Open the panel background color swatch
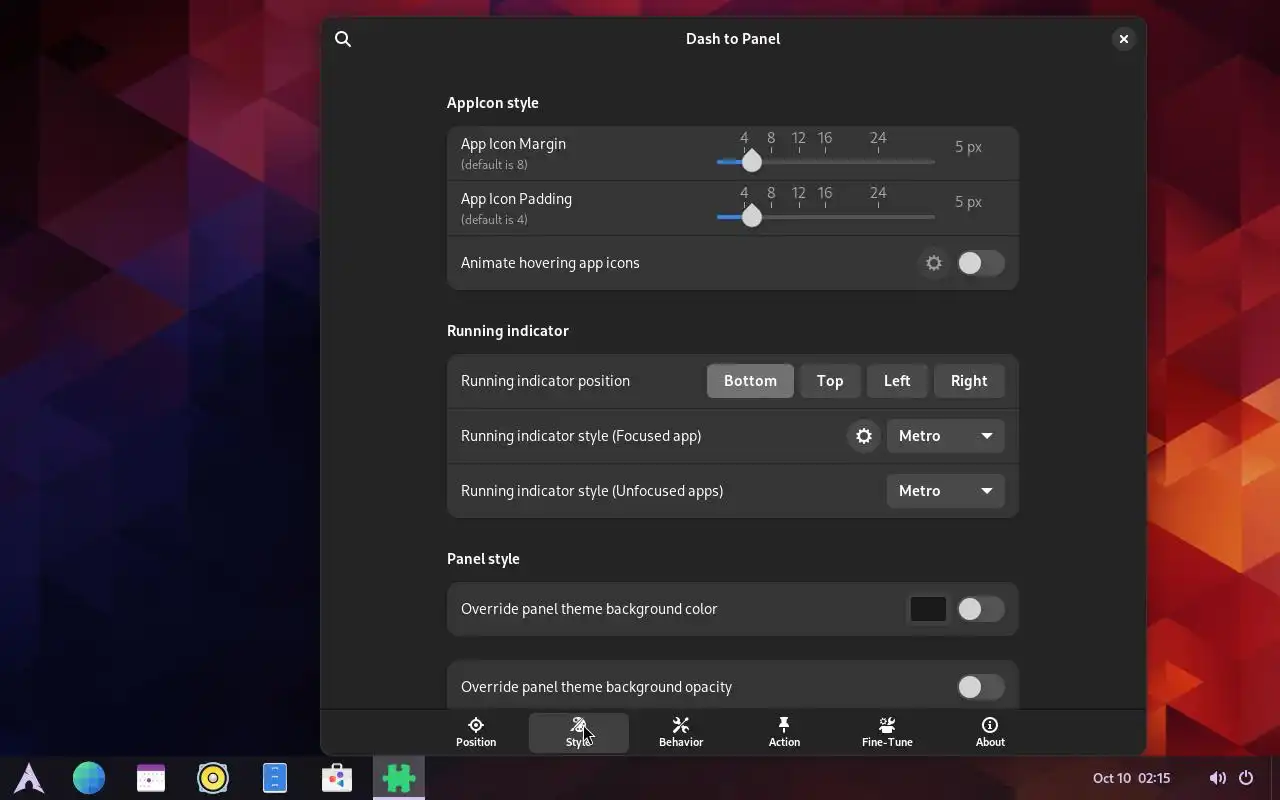The image size is (1280, 800). point(928,609)
